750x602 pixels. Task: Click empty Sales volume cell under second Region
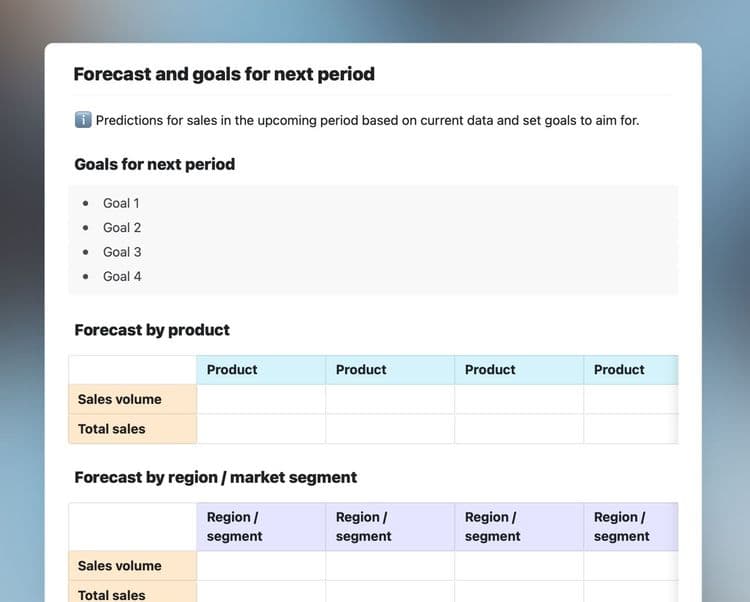point(390,566)
